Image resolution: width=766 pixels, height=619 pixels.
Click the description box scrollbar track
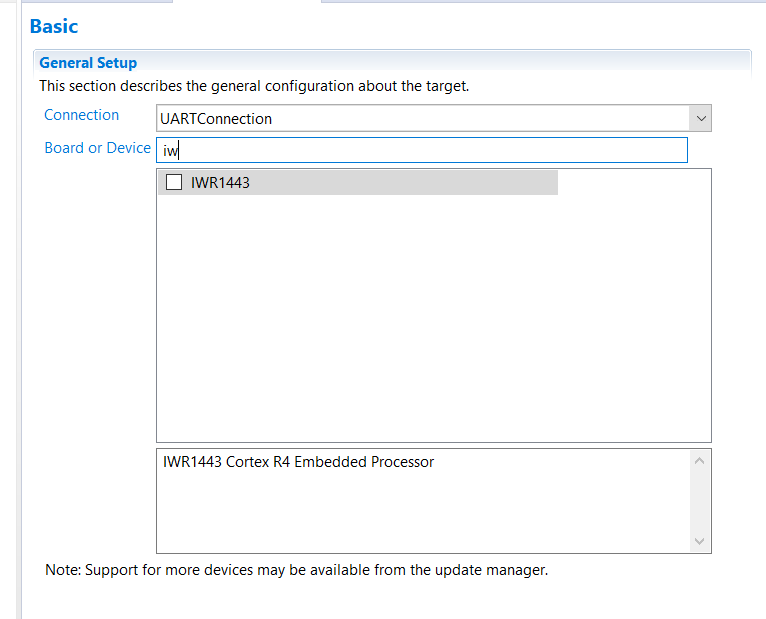(700, 500)
